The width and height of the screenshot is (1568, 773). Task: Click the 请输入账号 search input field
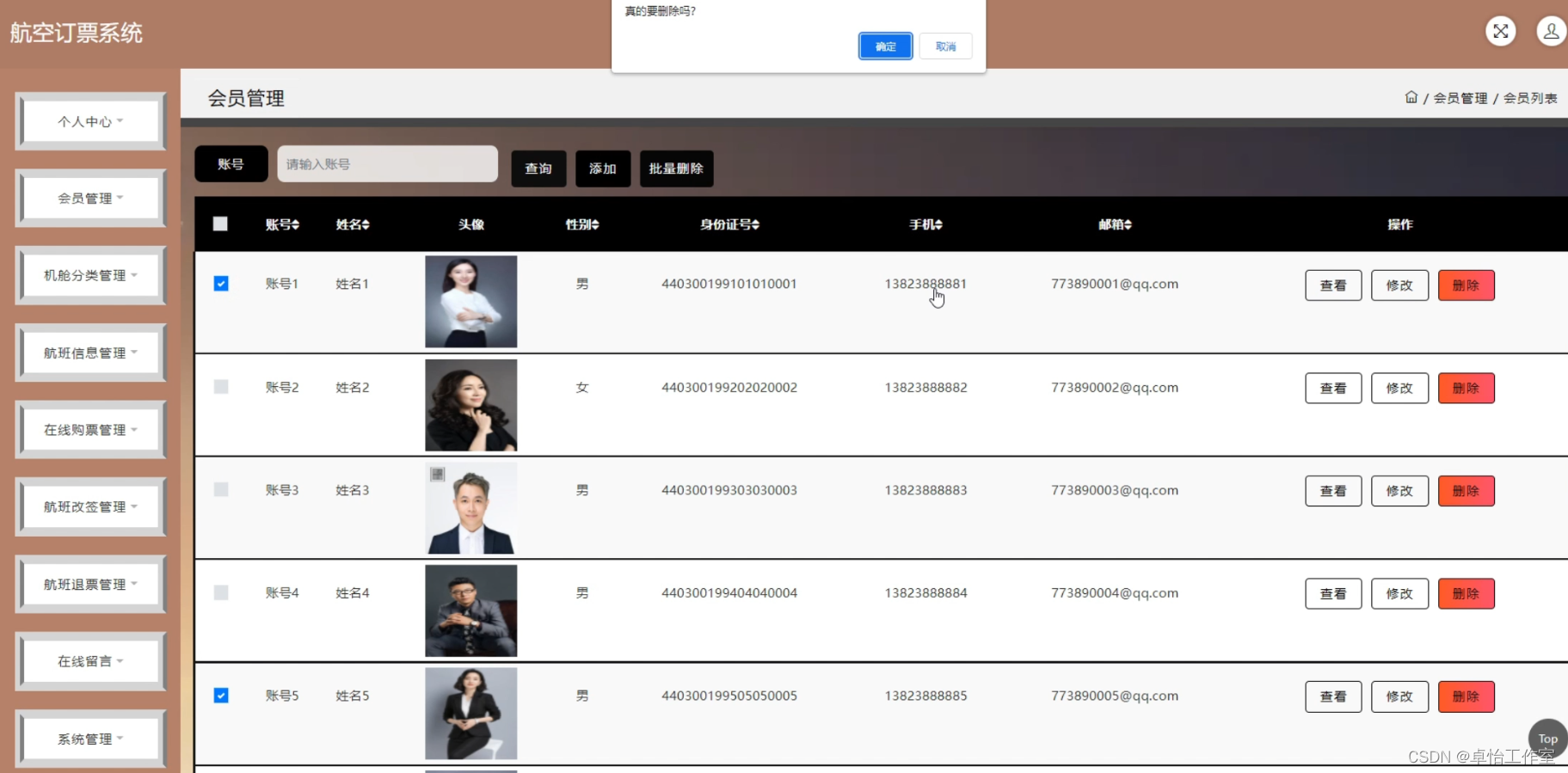[x=387, y=163]
